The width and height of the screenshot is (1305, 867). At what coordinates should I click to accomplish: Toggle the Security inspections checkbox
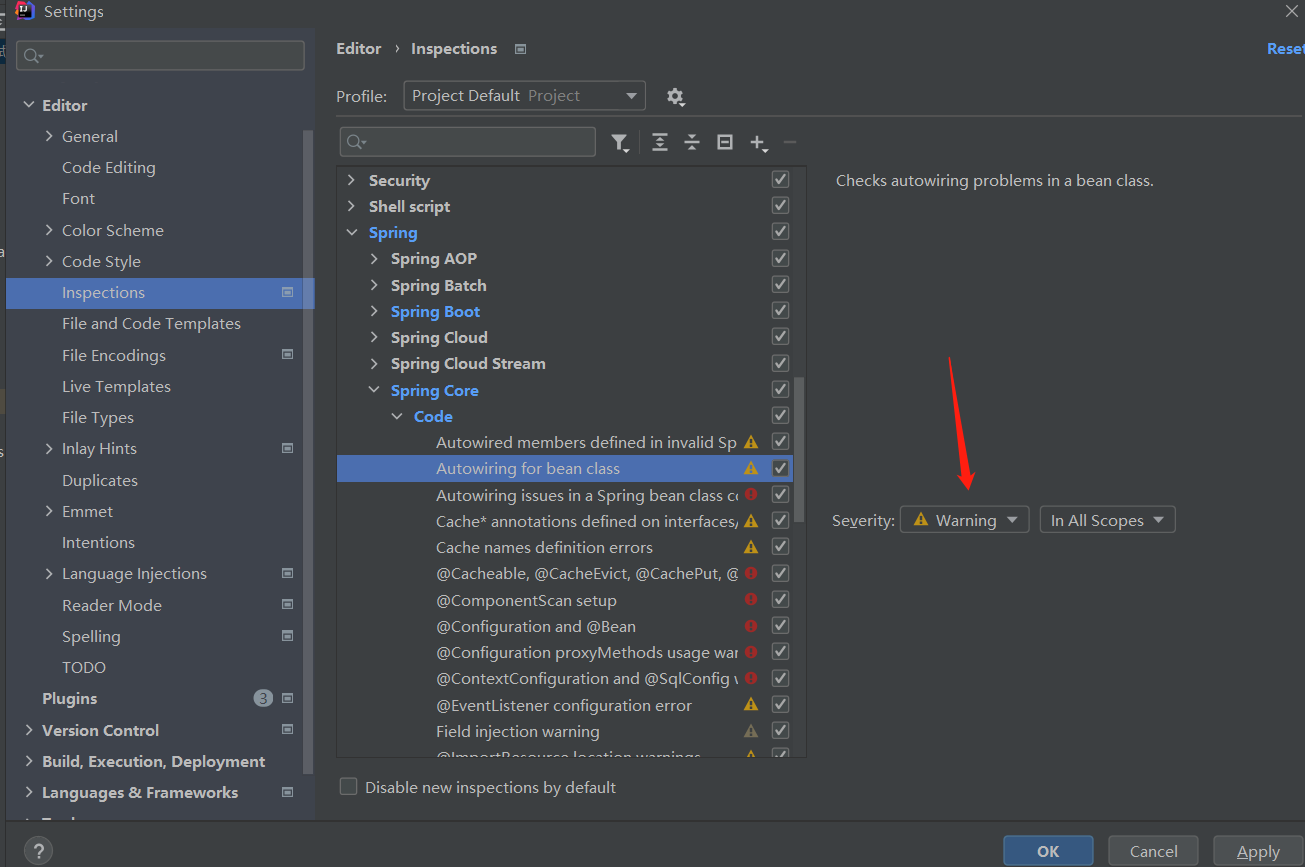click(x=781, y=179)
